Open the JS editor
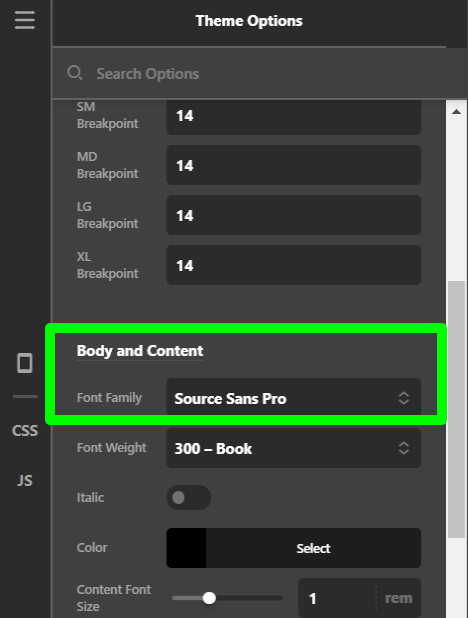Screen dimensions: 468x618 [25, 480]
